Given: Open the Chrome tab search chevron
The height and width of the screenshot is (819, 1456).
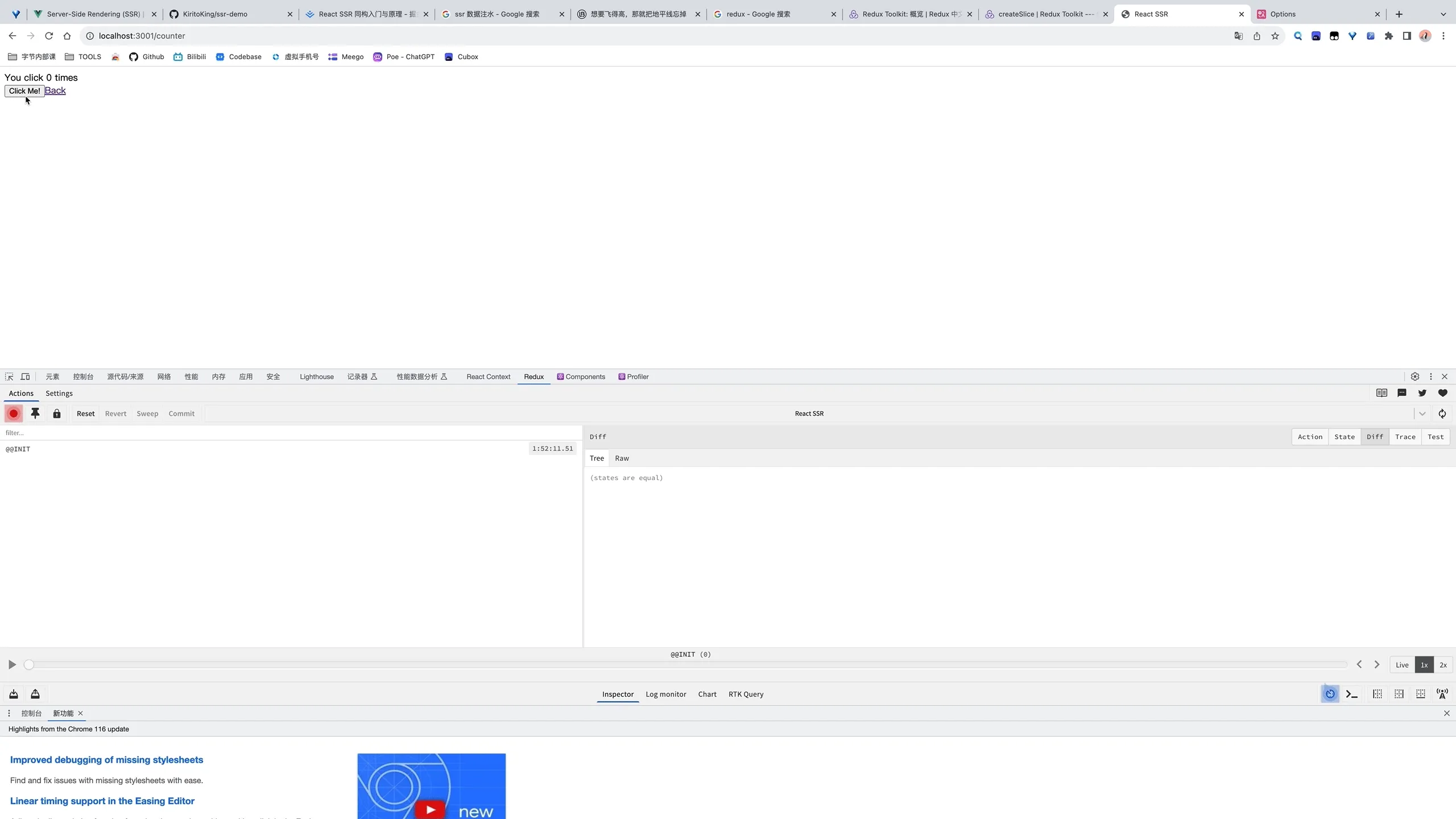Looking at the screenshot, I should click(x=1443, y=14).
